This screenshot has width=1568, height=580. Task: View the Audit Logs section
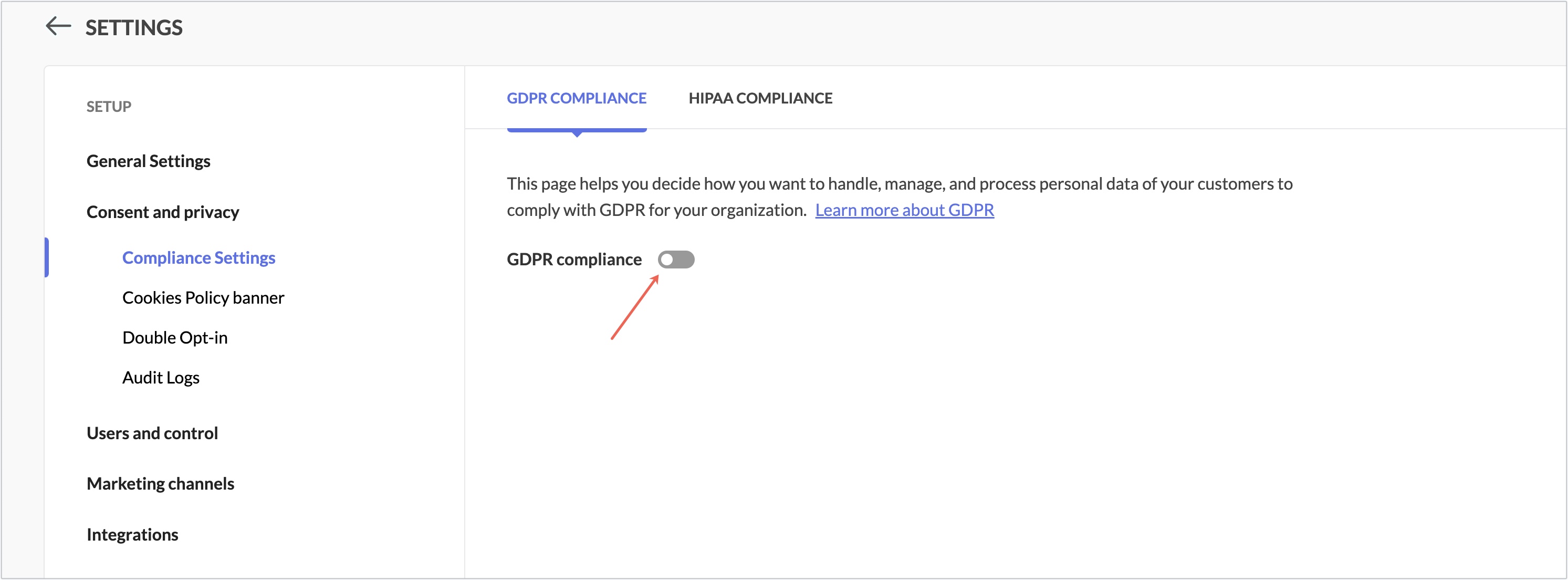click(x=161, y=377)
